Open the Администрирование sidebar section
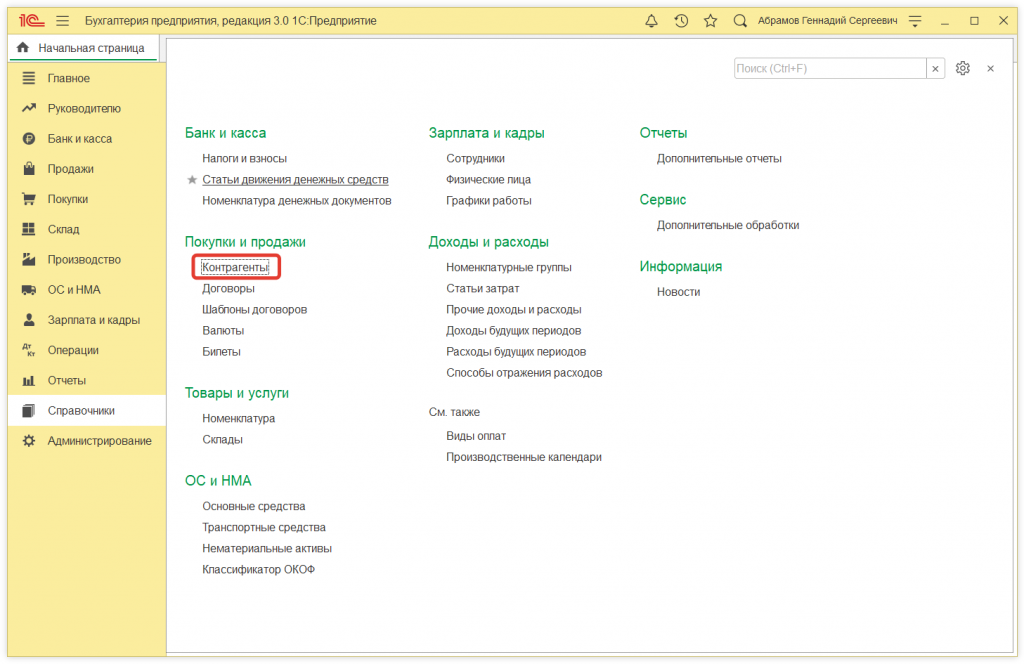This screenshot has width=1024, height=664. click(x=99, y=441)
